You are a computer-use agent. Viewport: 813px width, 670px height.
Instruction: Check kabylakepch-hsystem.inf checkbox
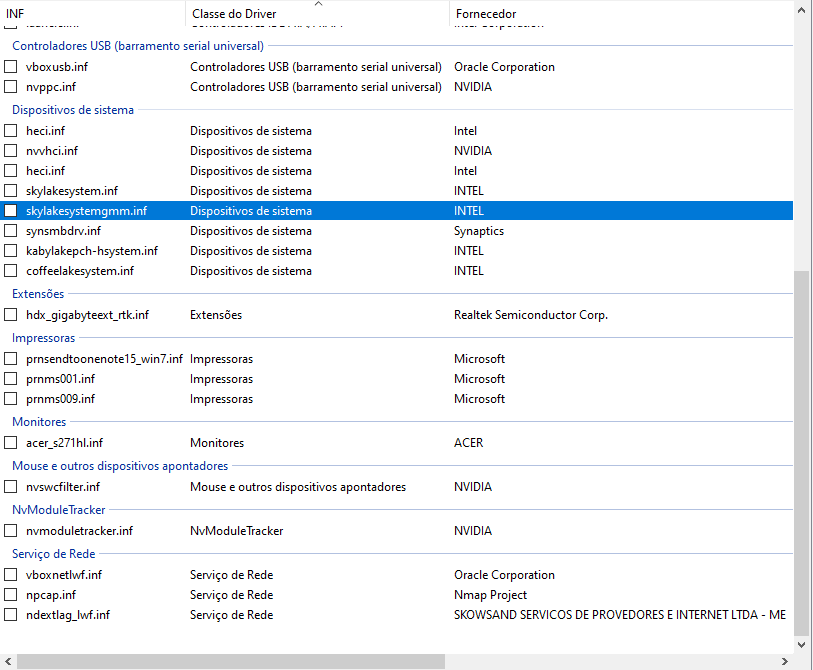(10, 251)
